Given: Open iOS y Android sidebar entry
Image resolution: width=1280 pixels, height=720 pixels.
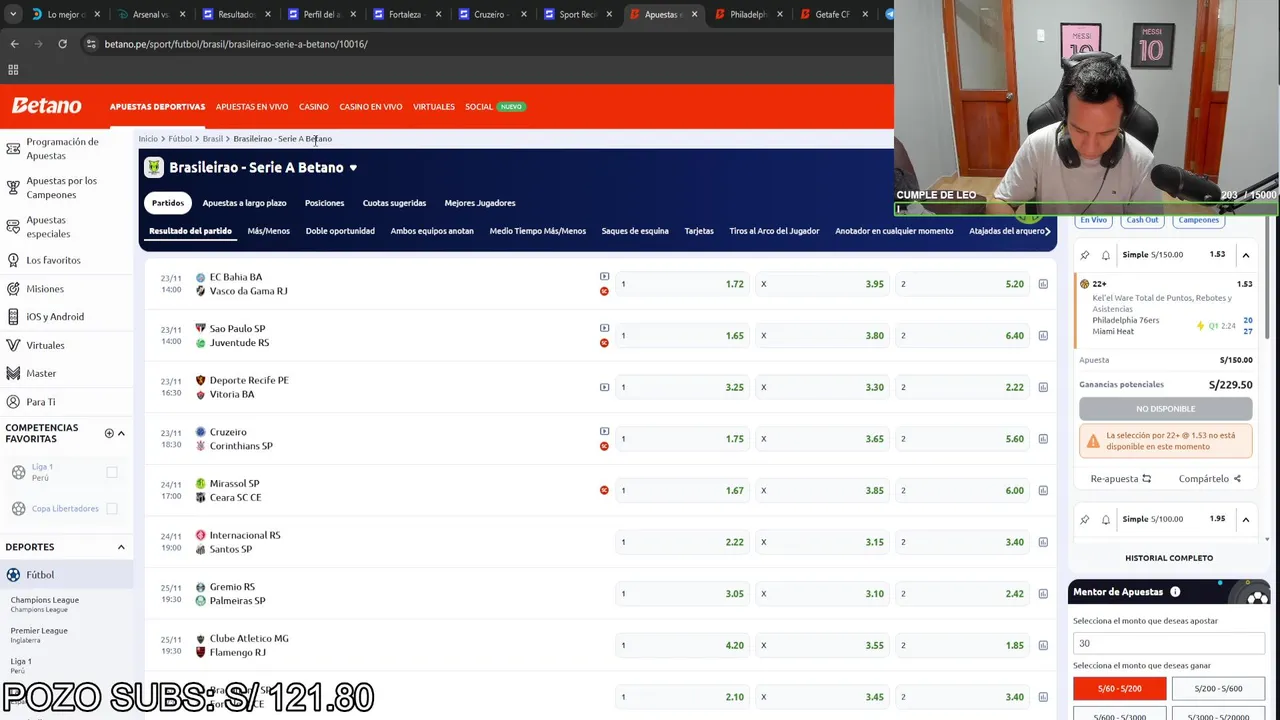Looking at the screenshot, I should click(55, 317).
